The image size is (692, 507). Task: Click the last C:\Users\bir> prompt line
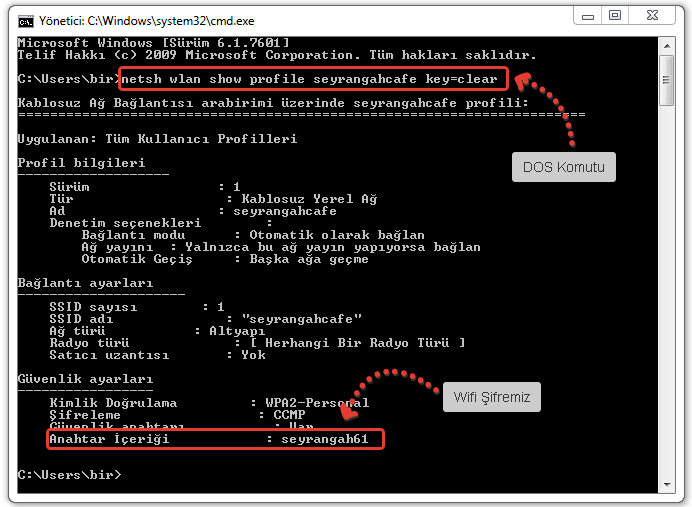click(65, 471)
